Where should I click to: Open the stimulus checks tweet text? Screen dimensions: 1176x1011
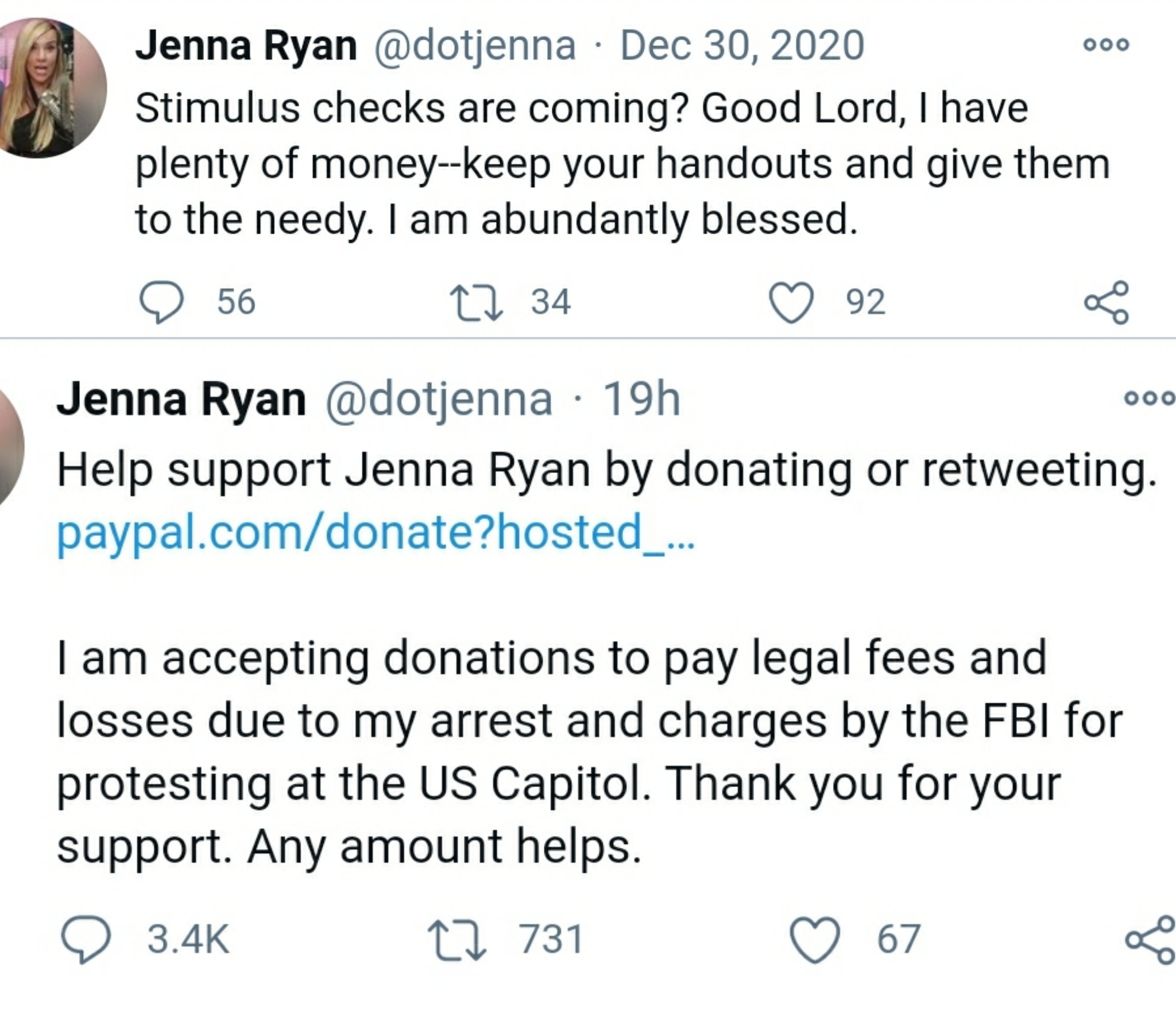click(x=622, y=164)
